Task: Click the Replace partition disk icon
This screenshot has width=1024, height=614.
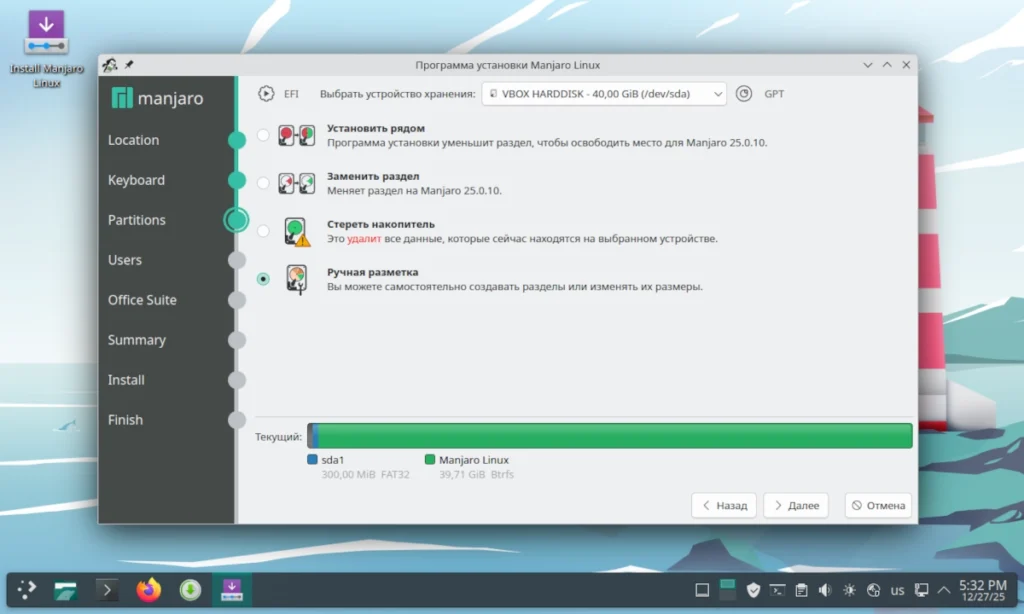Action: [x=296, y=183]
